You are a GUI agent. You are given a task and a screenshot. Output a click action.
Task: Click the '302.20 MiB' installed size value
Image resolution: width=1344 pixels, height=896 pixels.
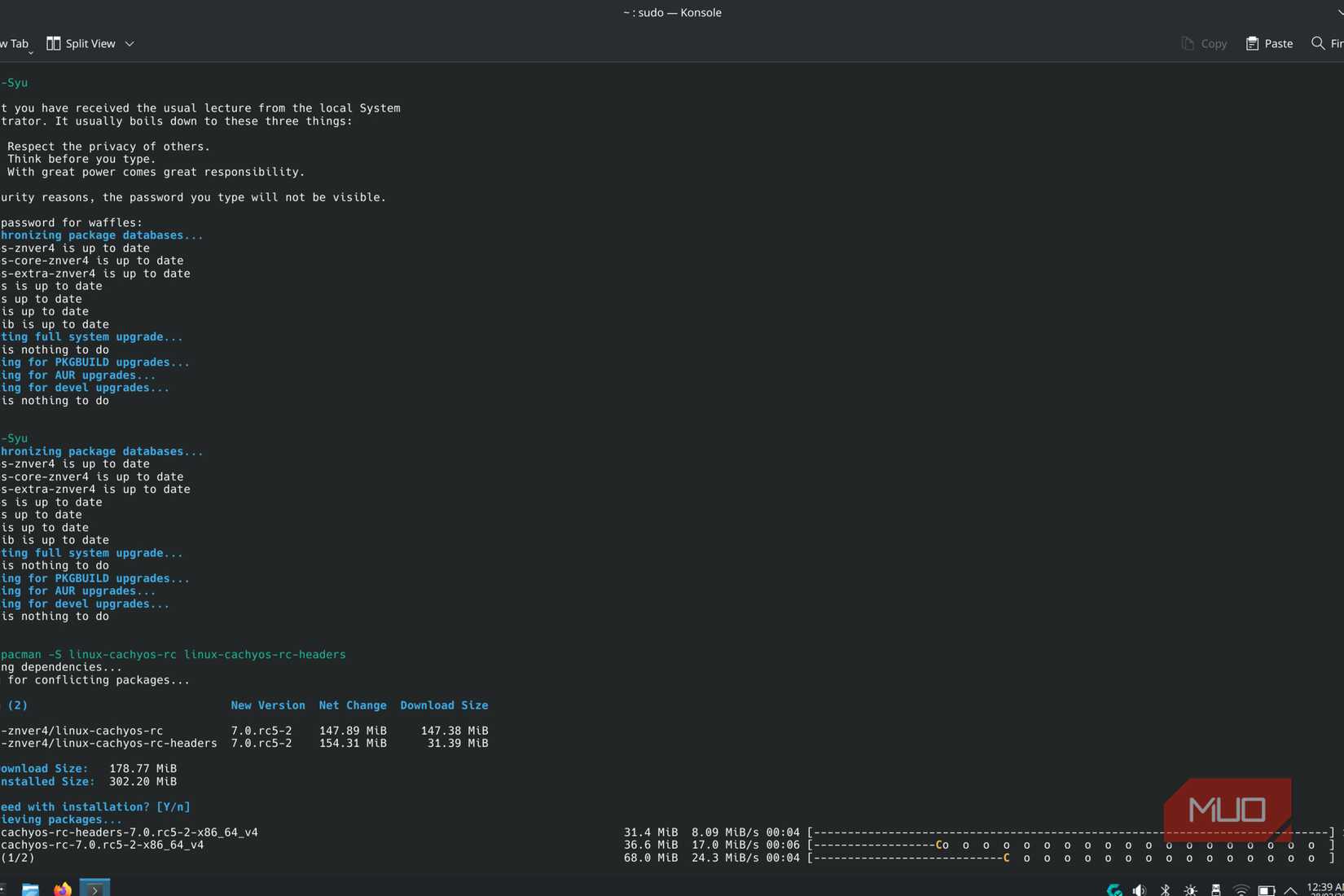(x=143, y=781)
